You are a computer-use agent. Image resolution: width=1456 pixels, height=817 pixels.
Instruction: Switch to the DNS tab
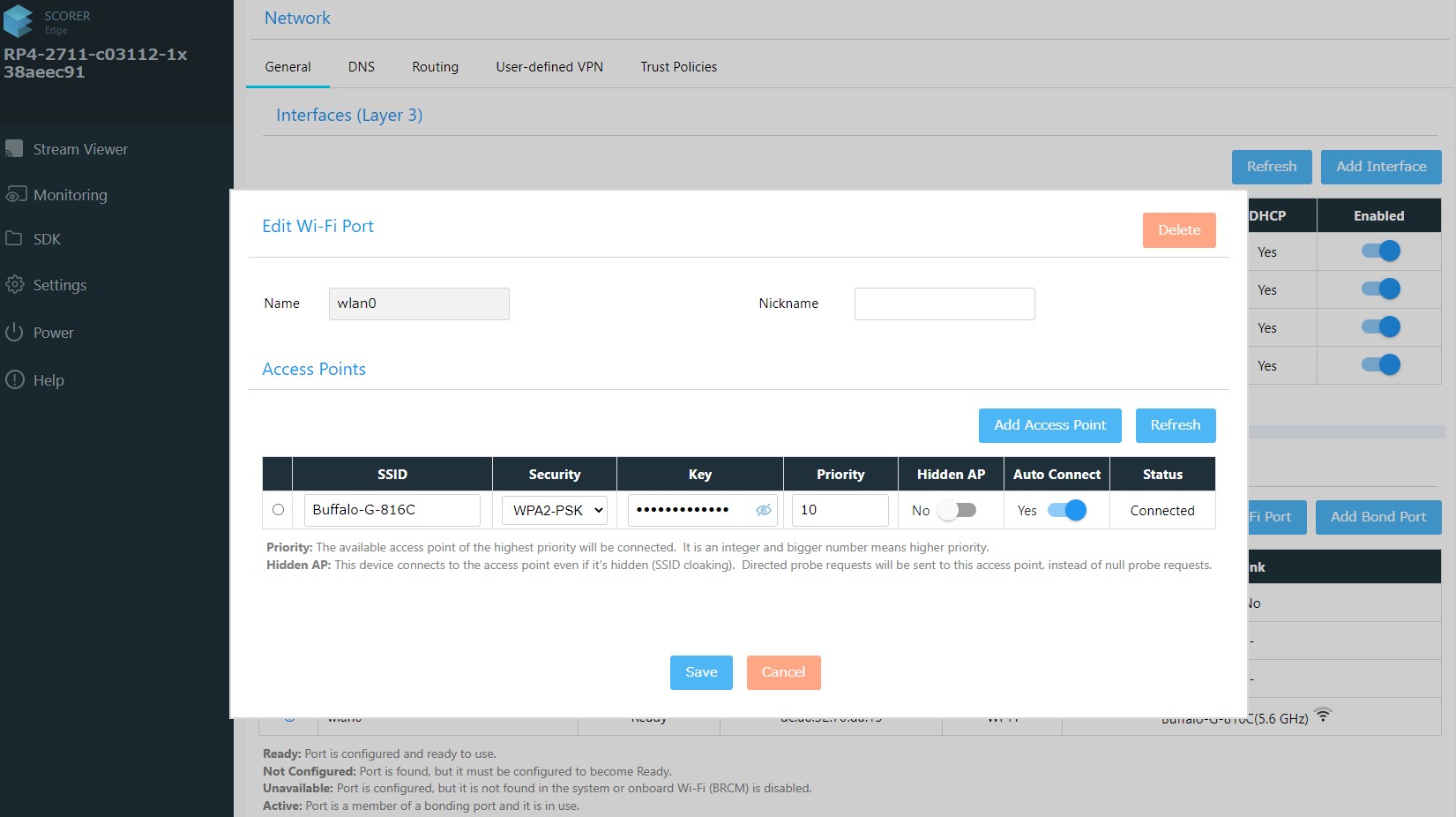point(361,67)
